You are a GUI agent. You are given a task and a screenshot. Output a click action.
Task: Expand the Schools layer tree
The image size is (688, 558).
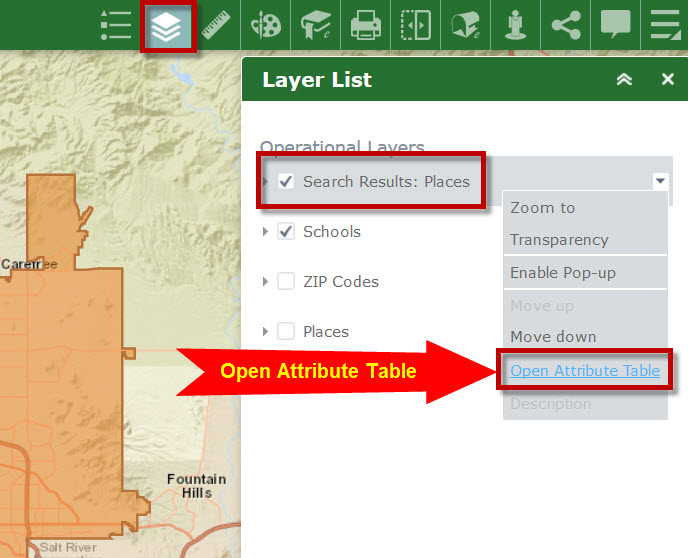click(265, 231)
